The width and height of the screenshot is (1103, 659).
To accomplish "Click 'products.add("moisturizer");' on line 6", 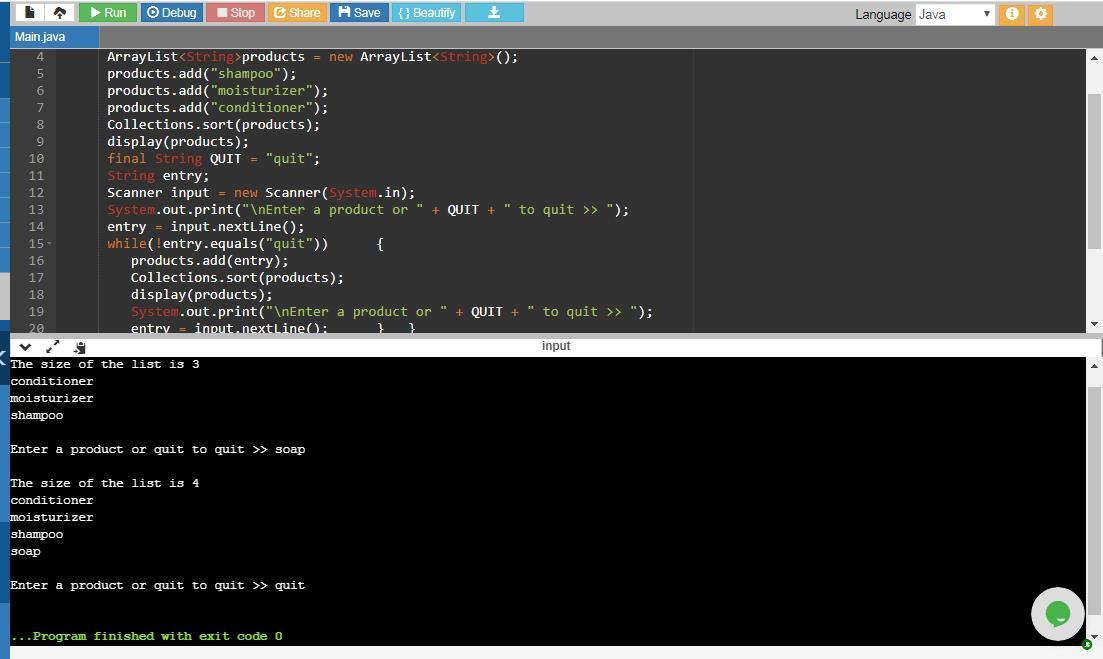I will pyautogui.click(x=217, y=91).
